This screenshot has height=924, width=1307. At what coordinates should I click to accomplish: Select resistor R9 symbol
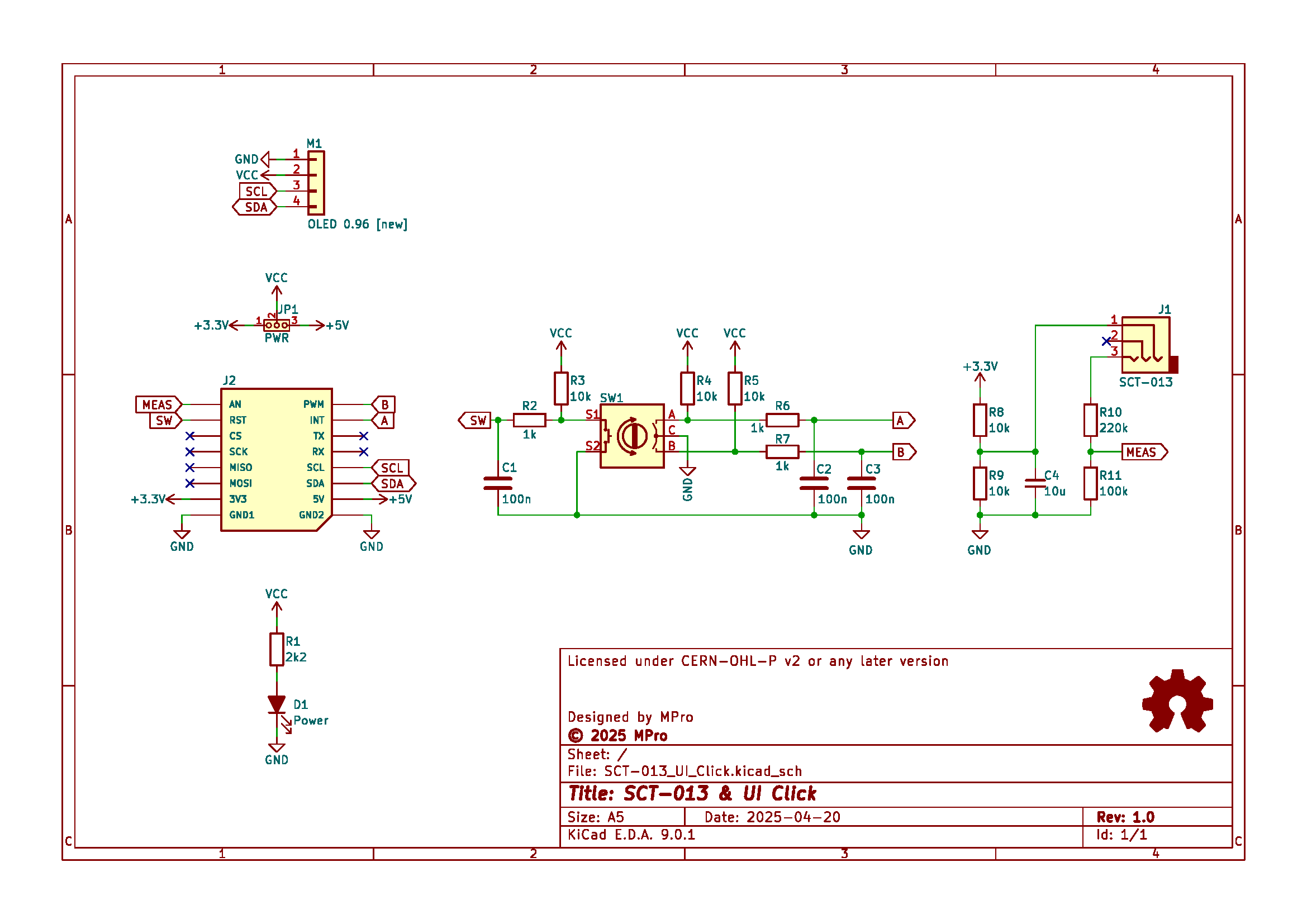click(980, 484)
